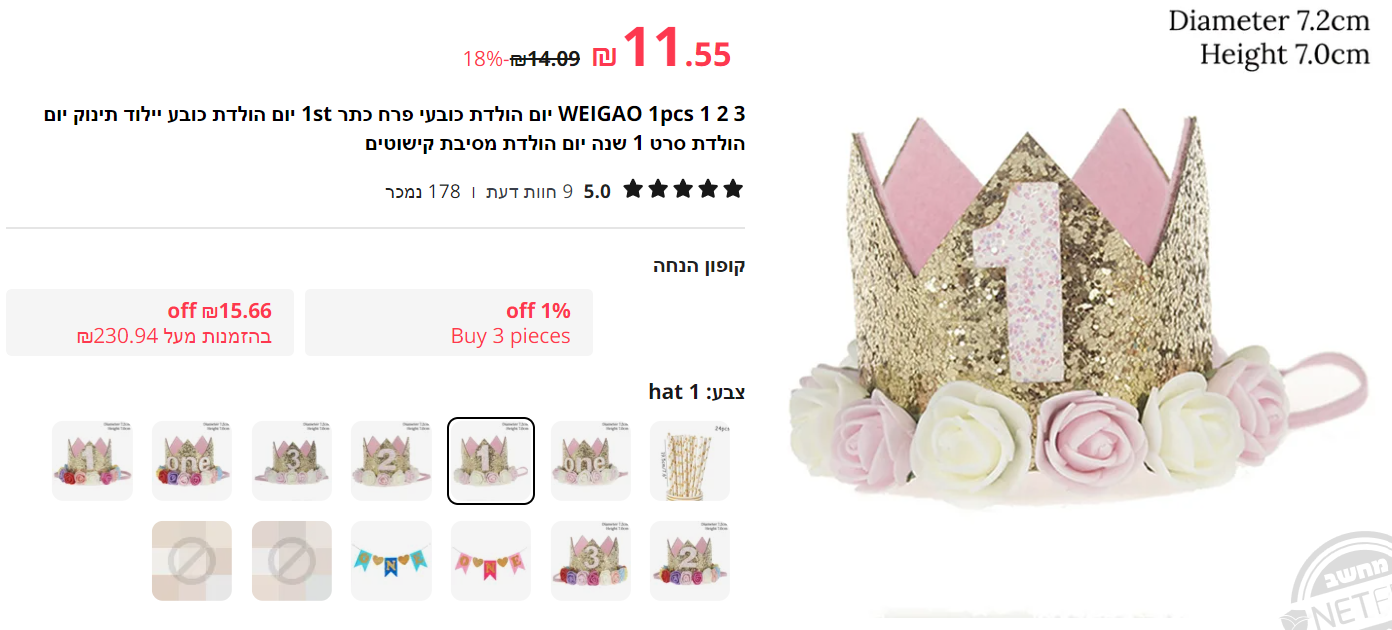This screenshot has height=630, width=1392.
Task: Click the 178 sold count text
Action: point(423,191)
